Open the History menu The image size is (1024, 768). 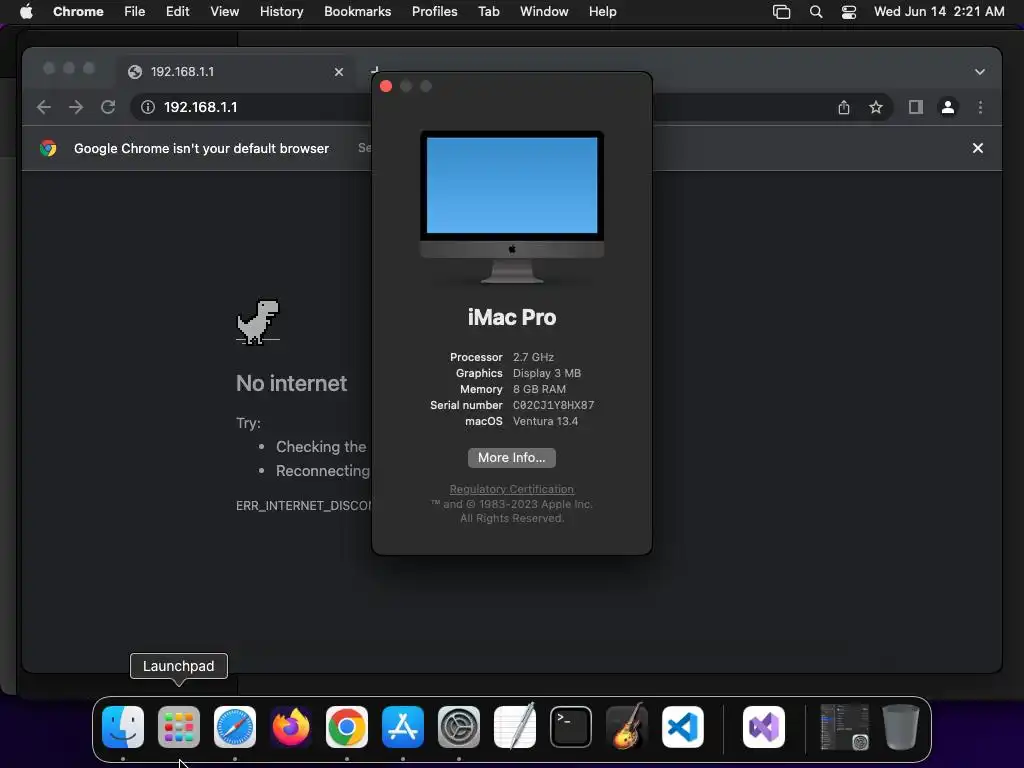pyautogui.click(x=281, y=12)
